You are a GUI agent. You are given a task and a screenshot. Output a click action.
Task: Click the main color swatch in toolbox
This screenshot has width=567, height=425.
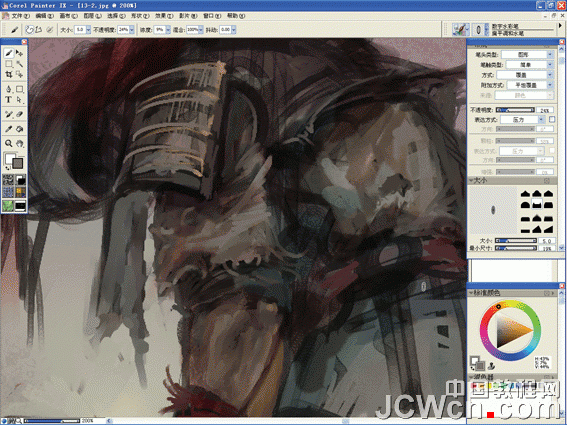tap(10, 158)
